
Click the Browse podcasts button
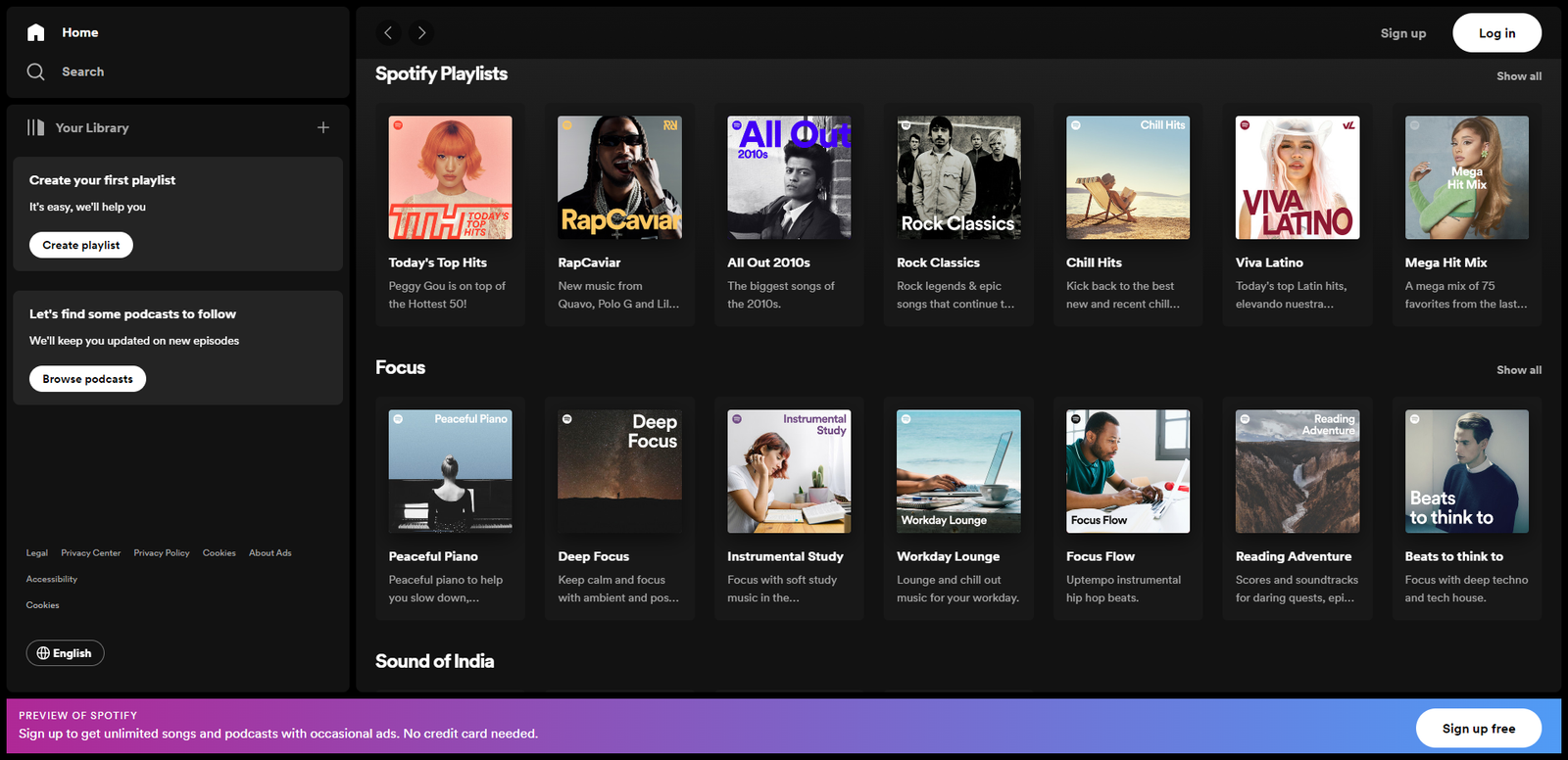coord(87,379)
